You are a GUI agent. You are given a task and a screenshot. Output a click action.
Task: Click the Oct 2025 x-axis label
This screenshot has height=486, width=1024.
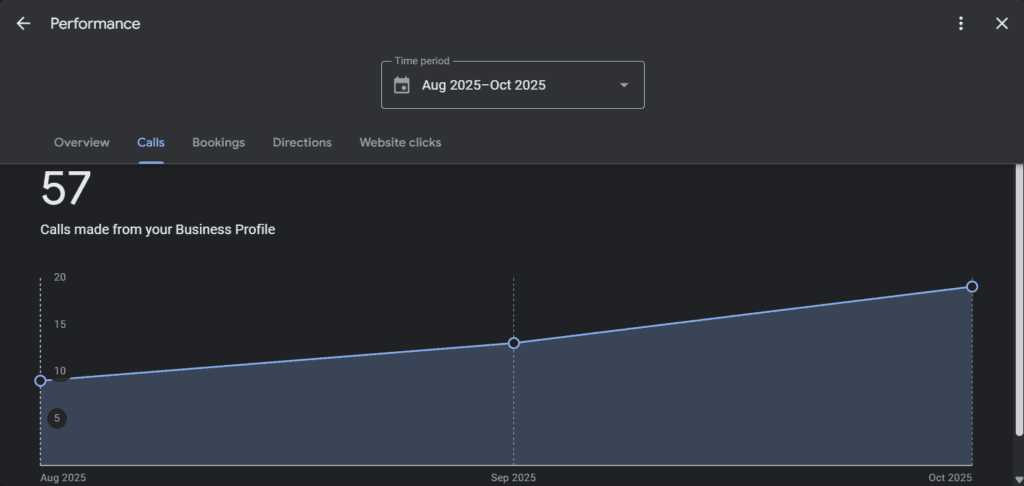[950, 478]
